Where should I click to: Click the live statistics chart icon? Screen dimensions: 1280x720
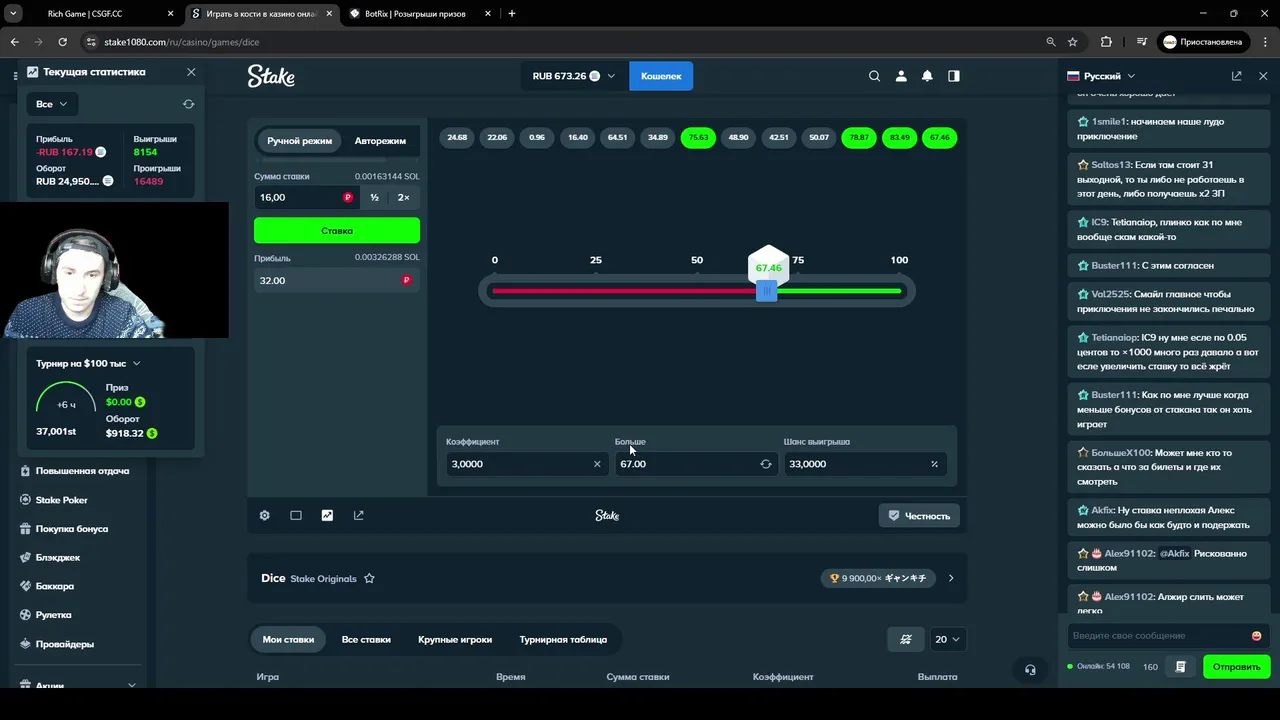click(x=327, y=515)
